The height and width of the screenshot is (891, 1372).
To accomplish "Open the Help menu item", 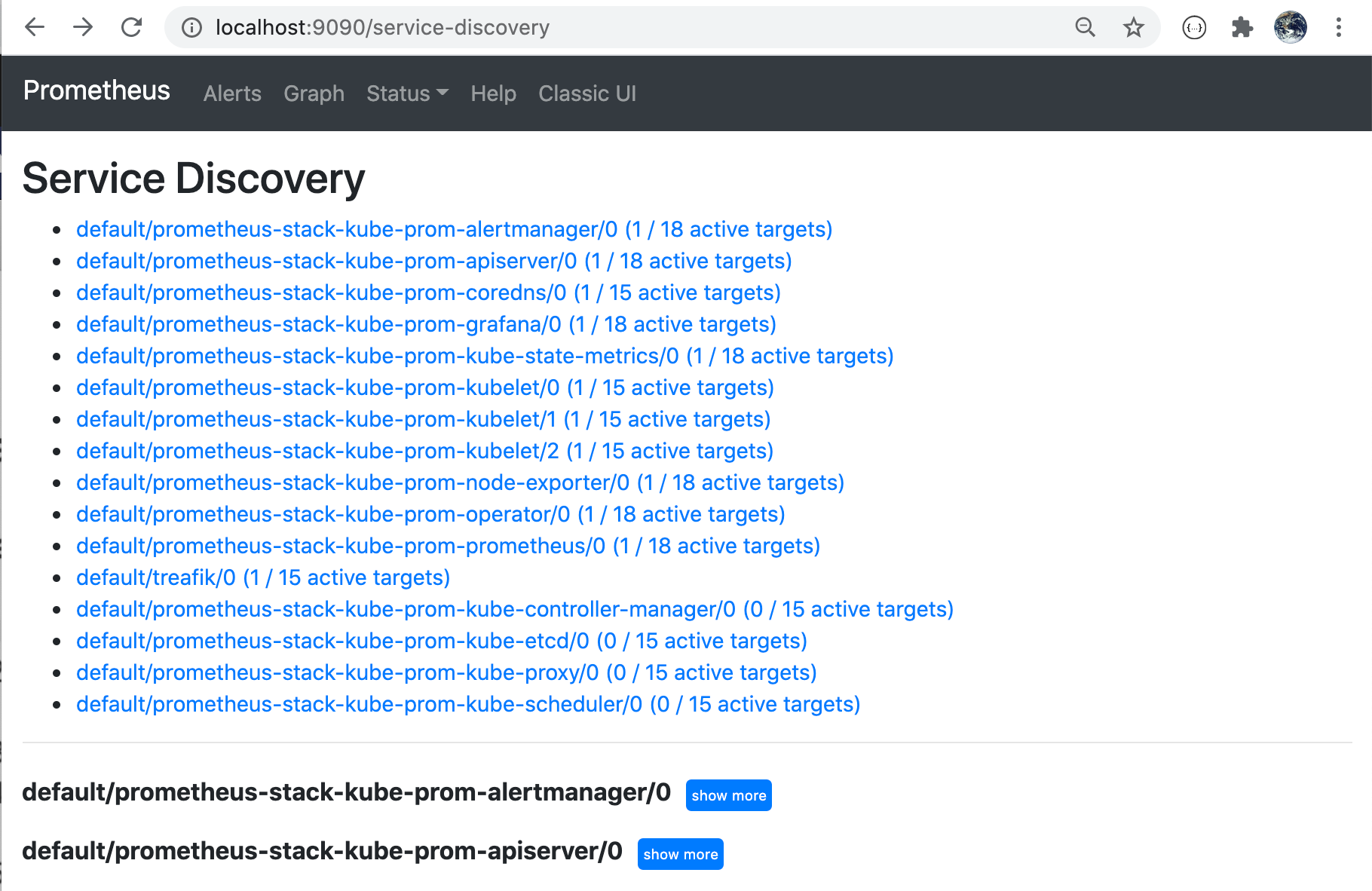I will tap(494, 93).
